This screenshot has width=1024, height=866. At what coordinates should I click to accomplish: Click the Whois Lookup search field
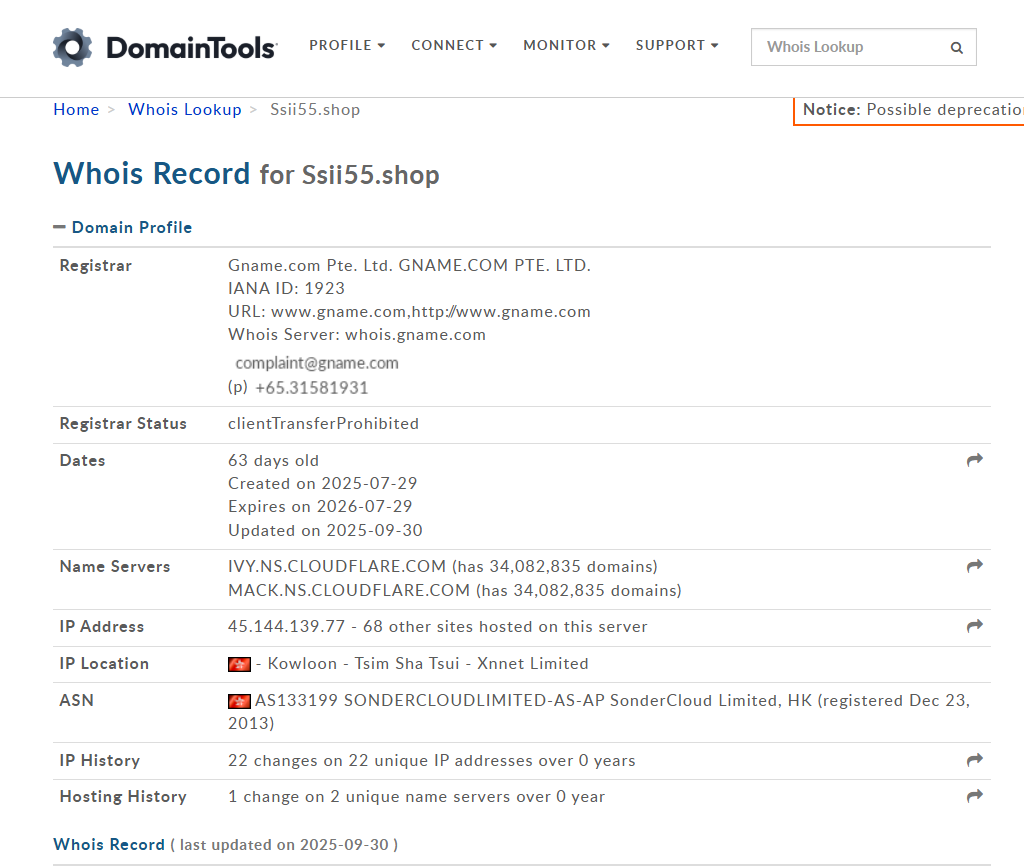(x=850, y=47)
